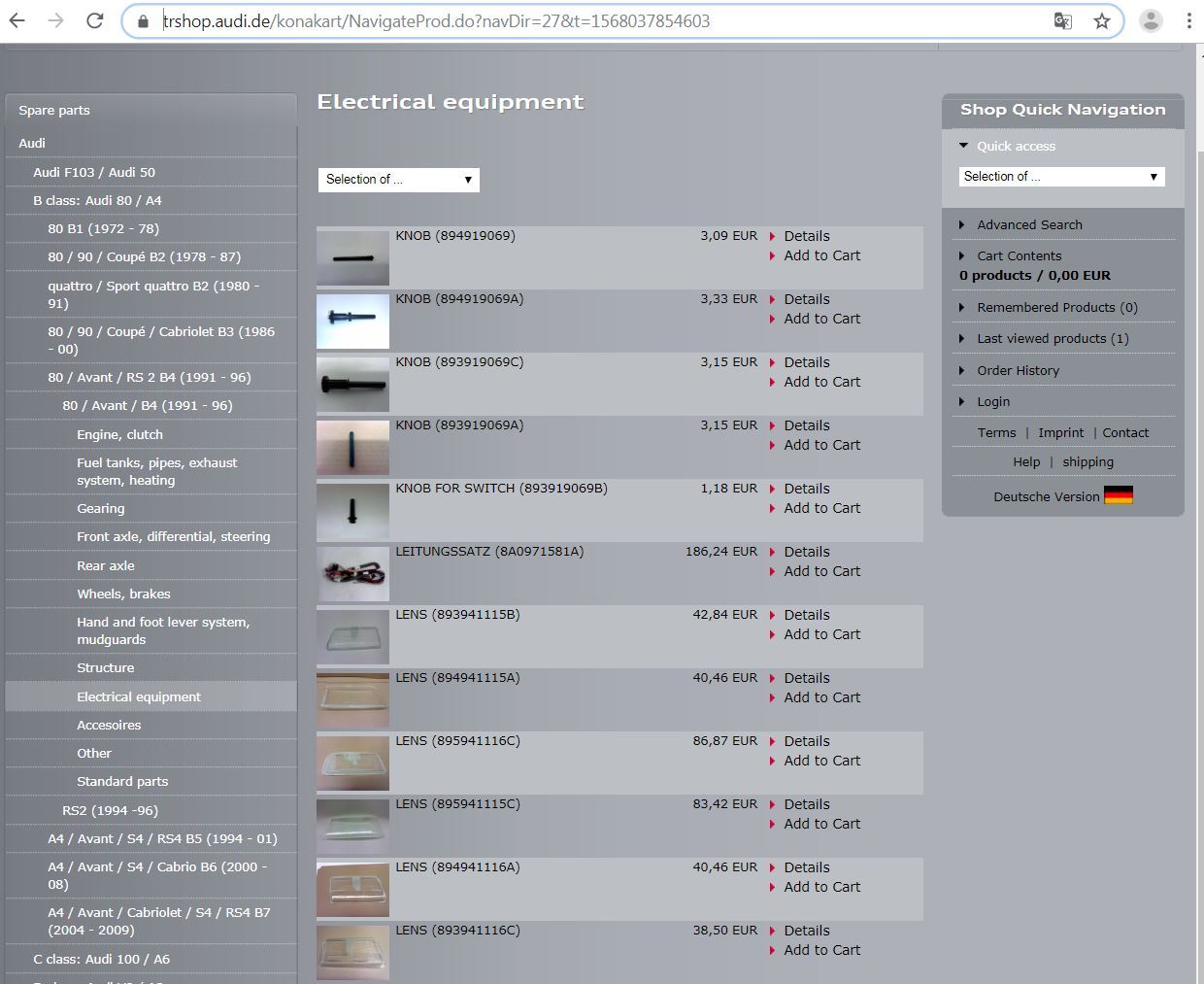Click the translate page icon
Image resolution: width=1204 pixels, height=984 pixels.
point(1063,20)
